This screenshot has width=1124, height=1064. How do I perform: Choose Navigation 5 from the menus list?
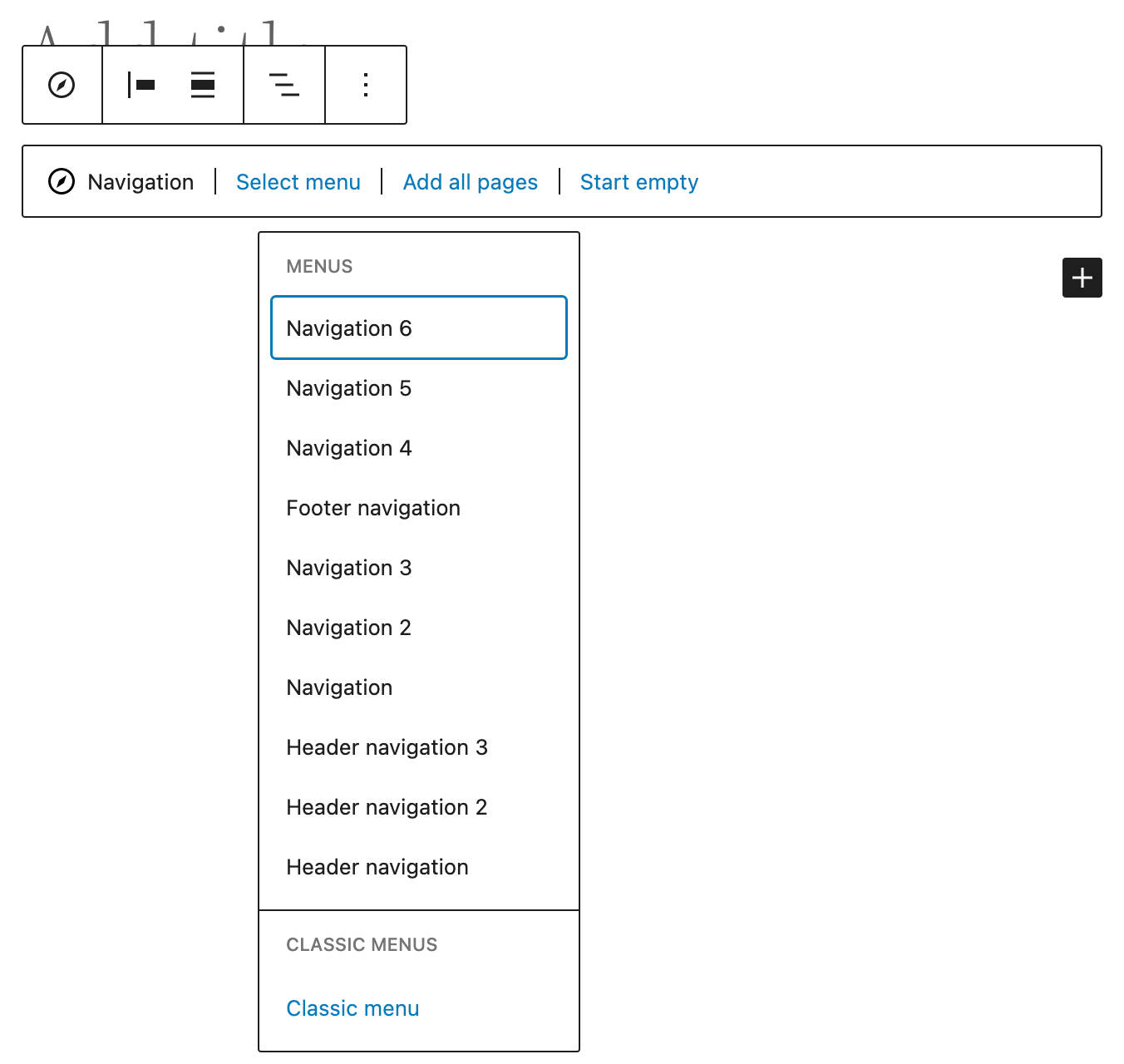[349, 388]
